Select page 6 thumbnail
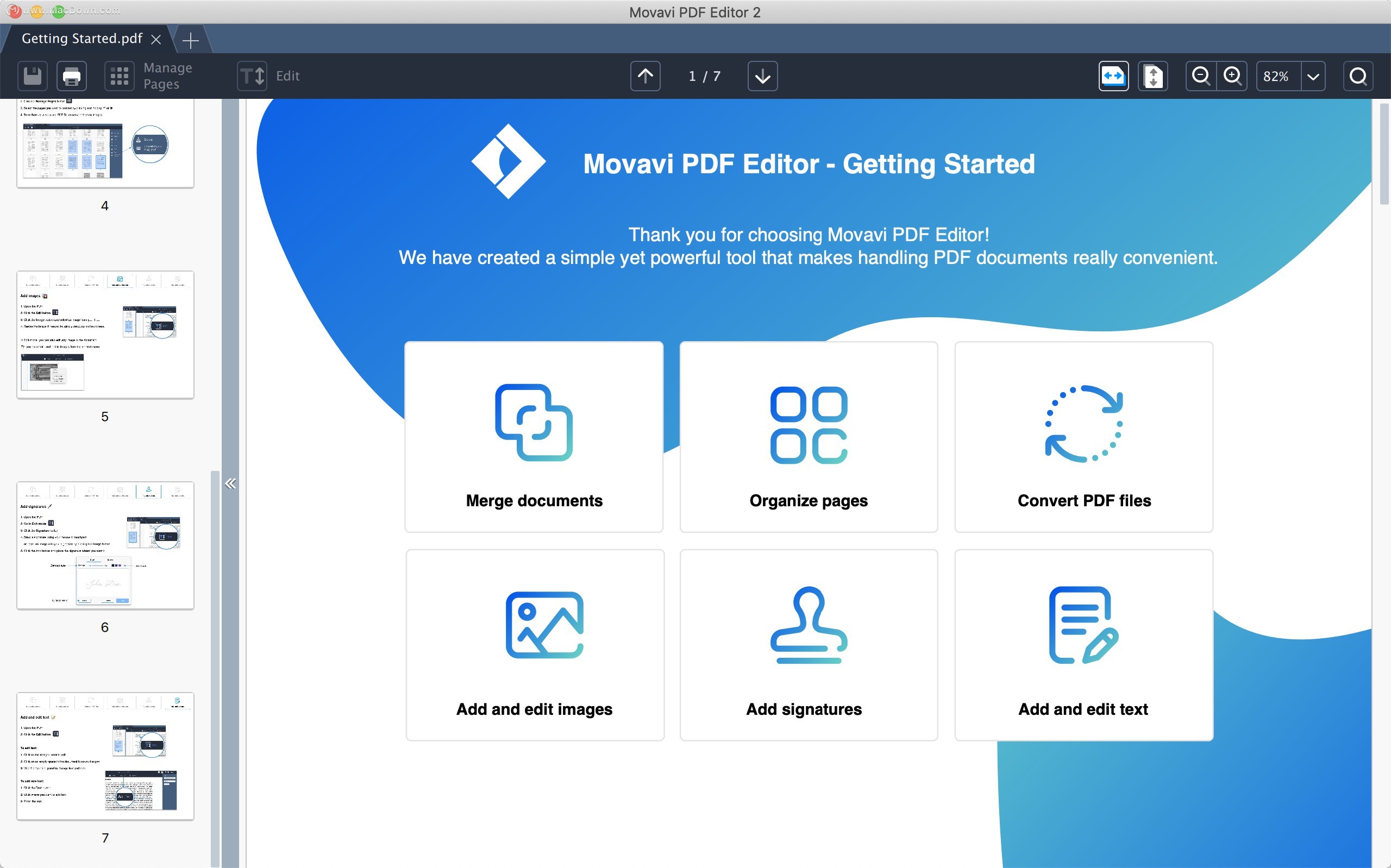Image resolution: width=1391 pixels, height=868 pixels. click(105, 545)
